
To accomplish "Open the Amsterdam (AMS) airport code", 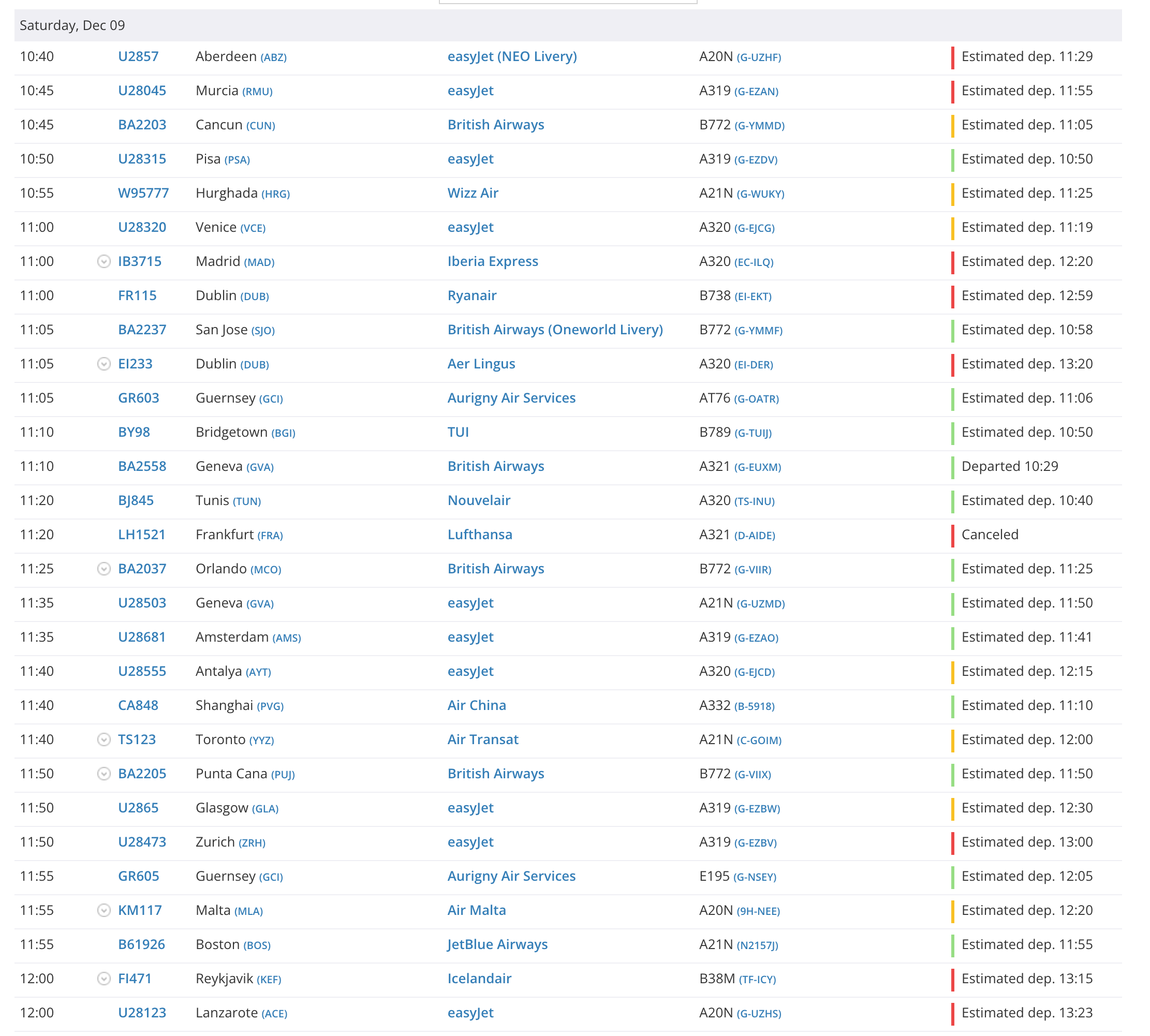I will coord(287,638).
